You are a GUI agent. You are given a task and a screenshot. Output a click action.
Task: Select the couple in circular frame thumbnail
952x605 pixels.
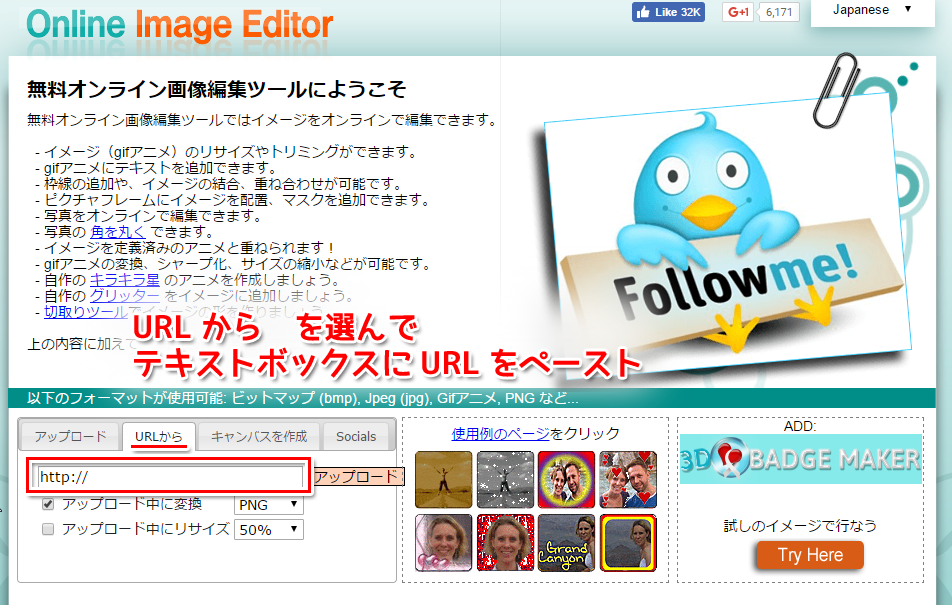click(x=566, y=479)
